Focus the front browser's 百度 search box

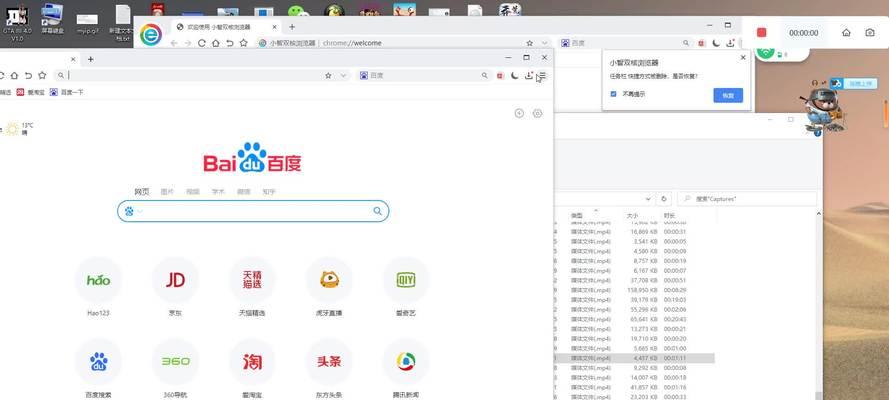click(x=423, y=75)
